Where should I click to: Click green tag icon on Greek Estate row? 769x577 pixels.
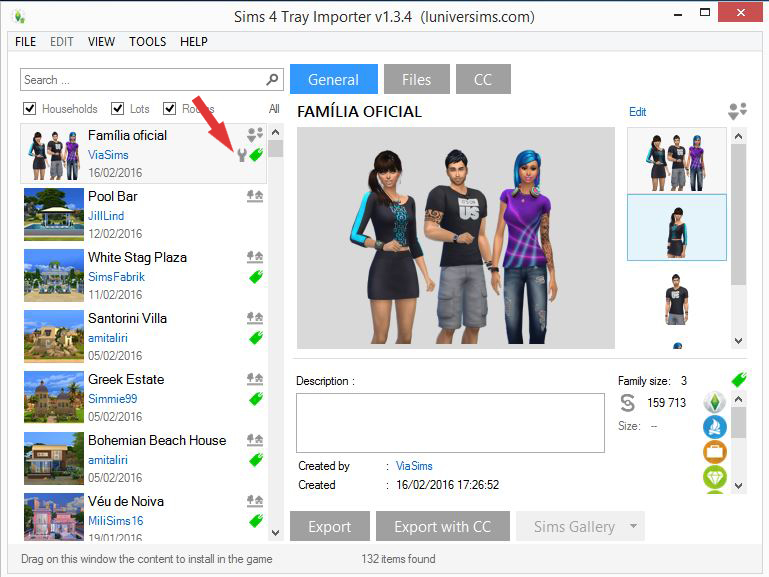[x=256, y=399]
